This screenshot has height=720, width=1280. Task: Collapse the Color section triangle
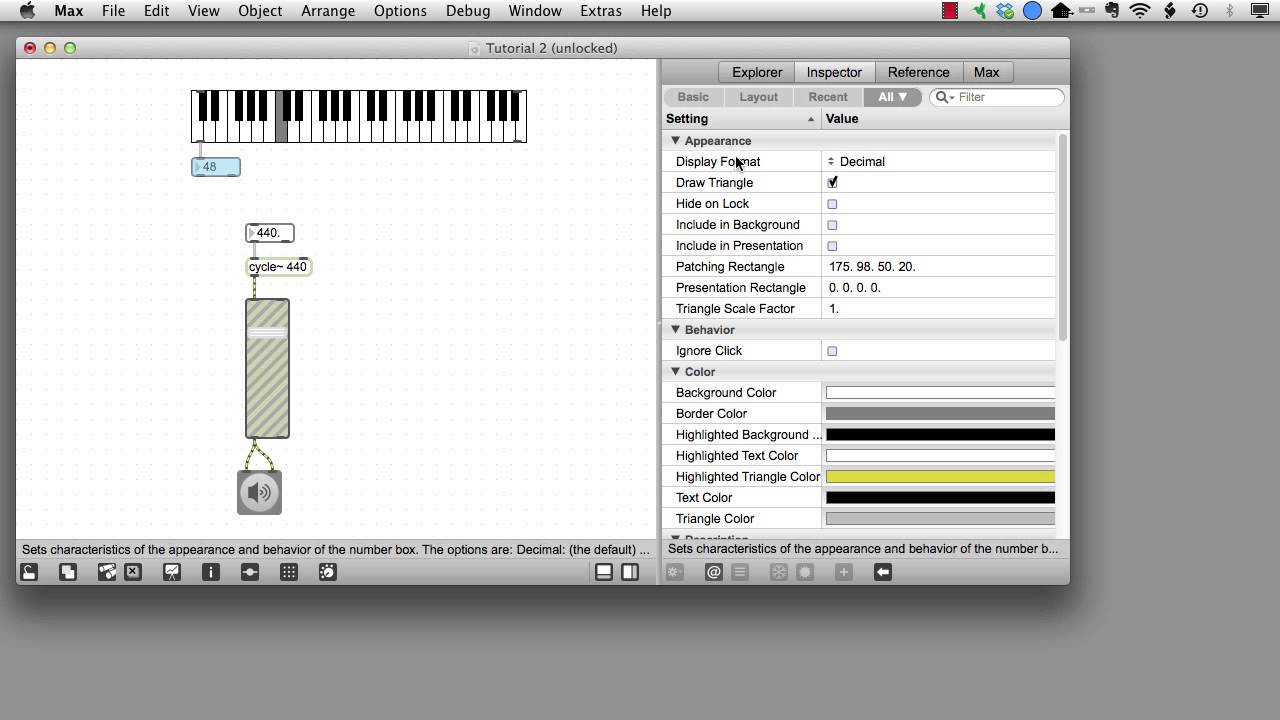pyautogui.click(x=675, y=371)
